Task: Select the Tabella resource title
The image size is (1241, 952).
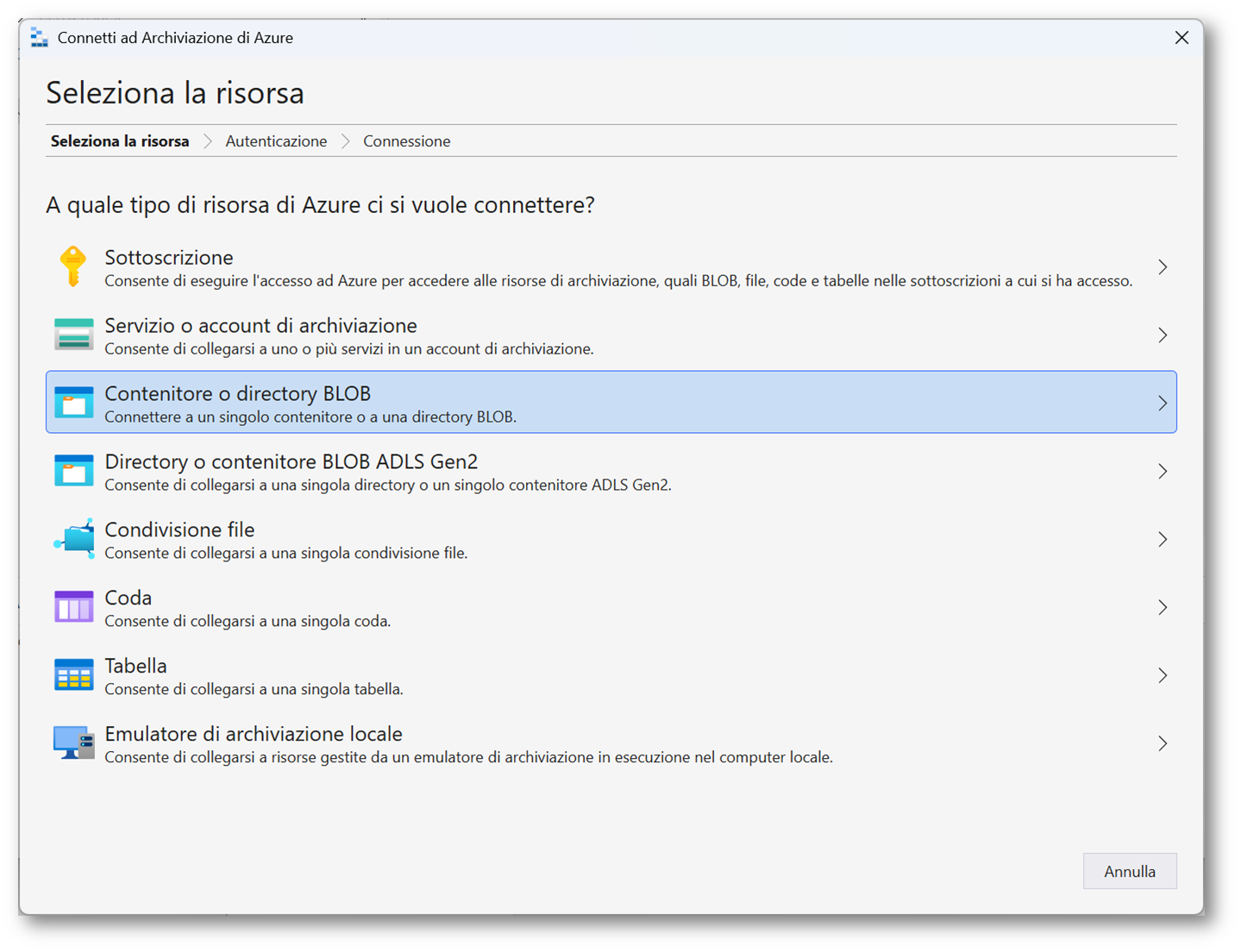Action: click(x=135, y=667)
